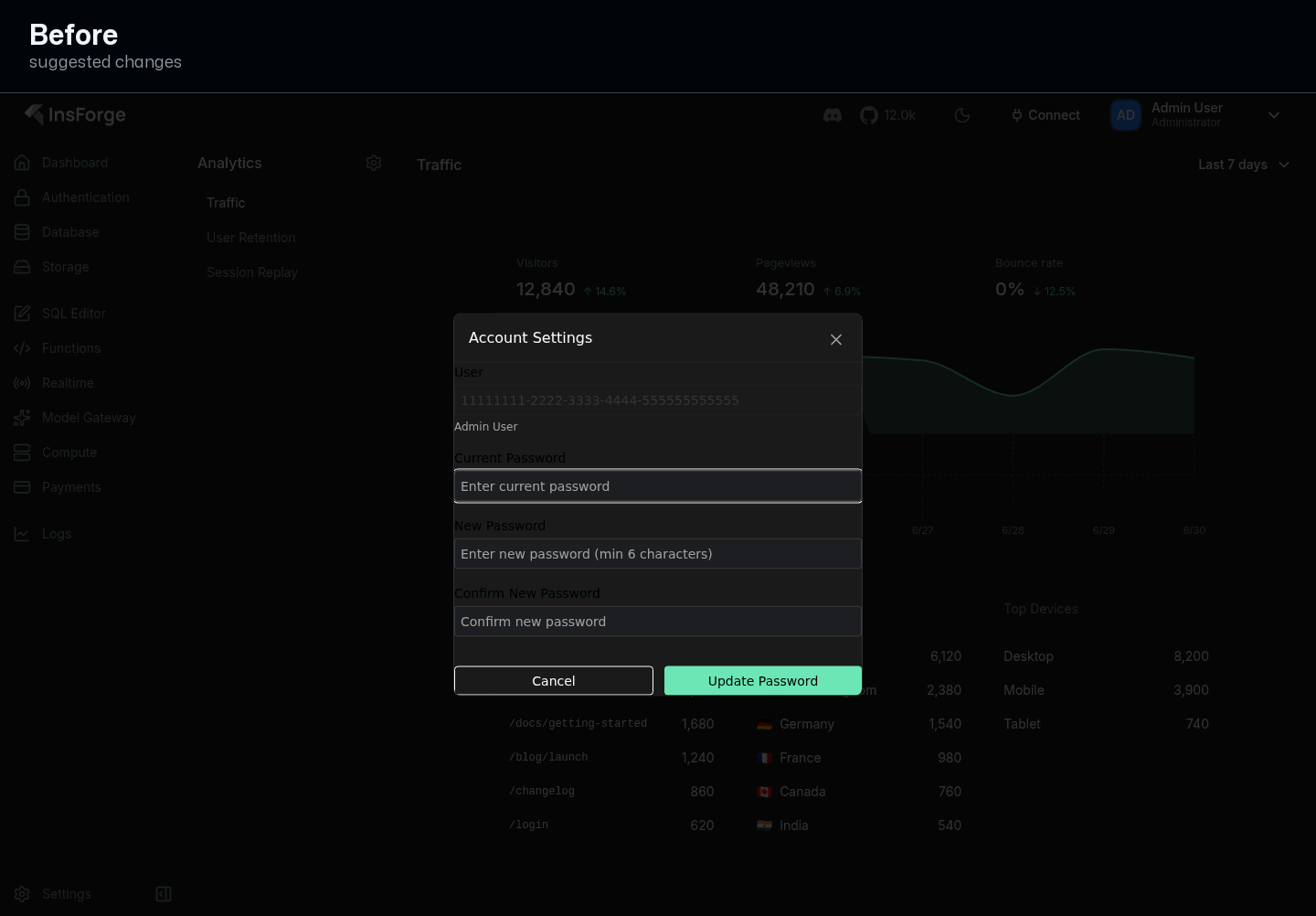
Task: Click the India flag icon
Action: click(x=765, y=825)
